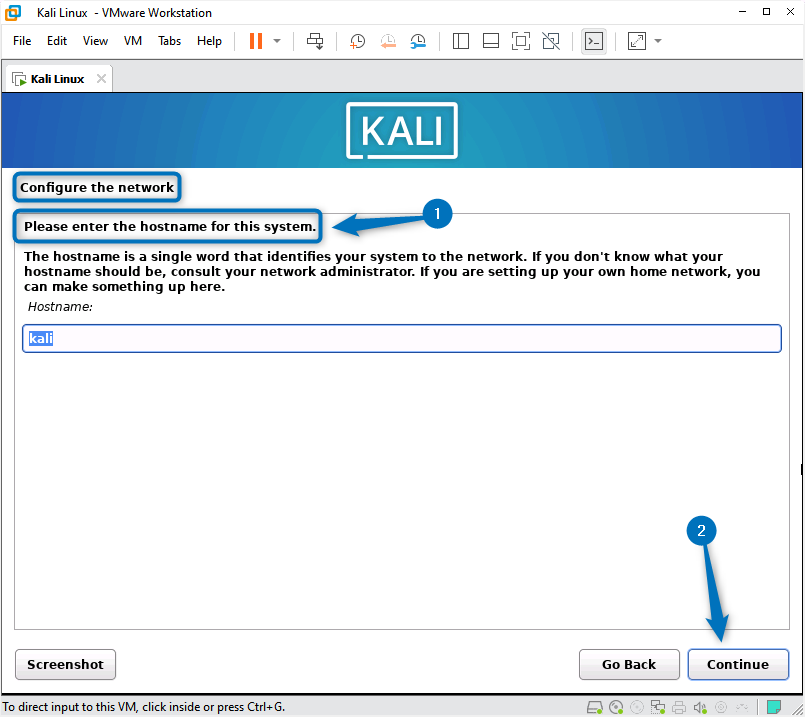This screenshot has height=717, width=805.
Task: Revert the VM to its snapshot
Action: click(388, 41)
